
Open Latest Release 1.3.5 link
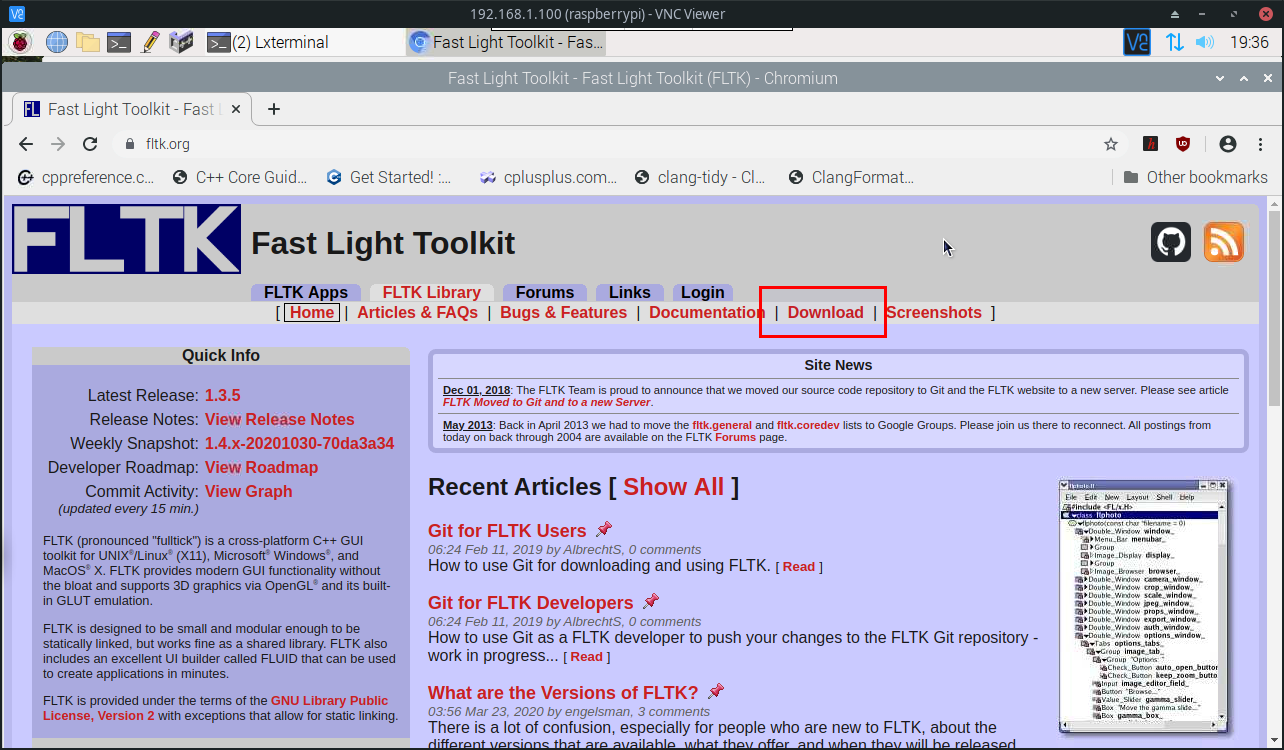coord(222,395)
